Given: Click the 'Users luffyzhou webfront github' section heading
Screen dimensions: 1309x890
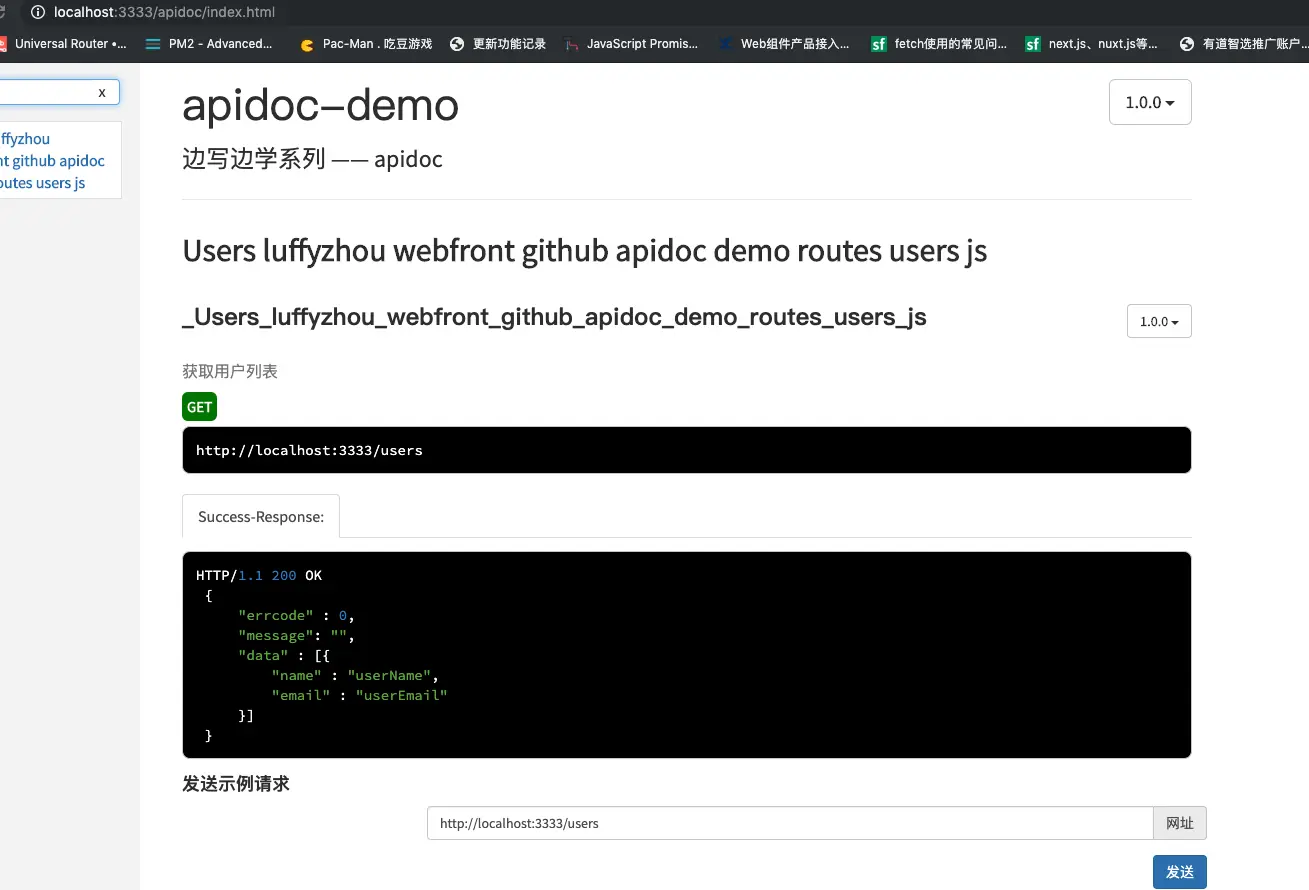Looking at the screenshot, I should pyautogui.click(x=584, y=251).
